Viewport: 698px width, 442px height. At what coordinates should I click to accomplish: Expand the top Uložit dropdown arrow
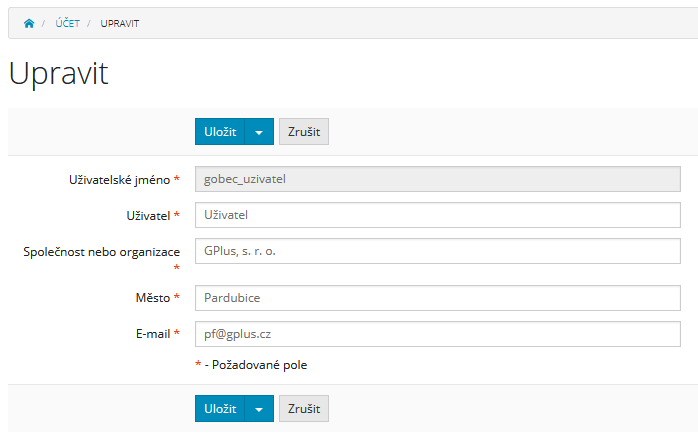[259, 132]
